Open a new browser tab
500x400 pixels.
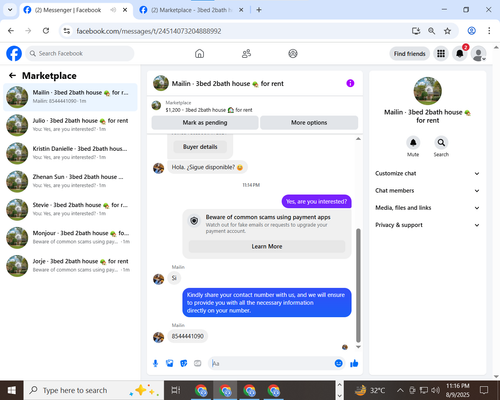tap(259, 10)
